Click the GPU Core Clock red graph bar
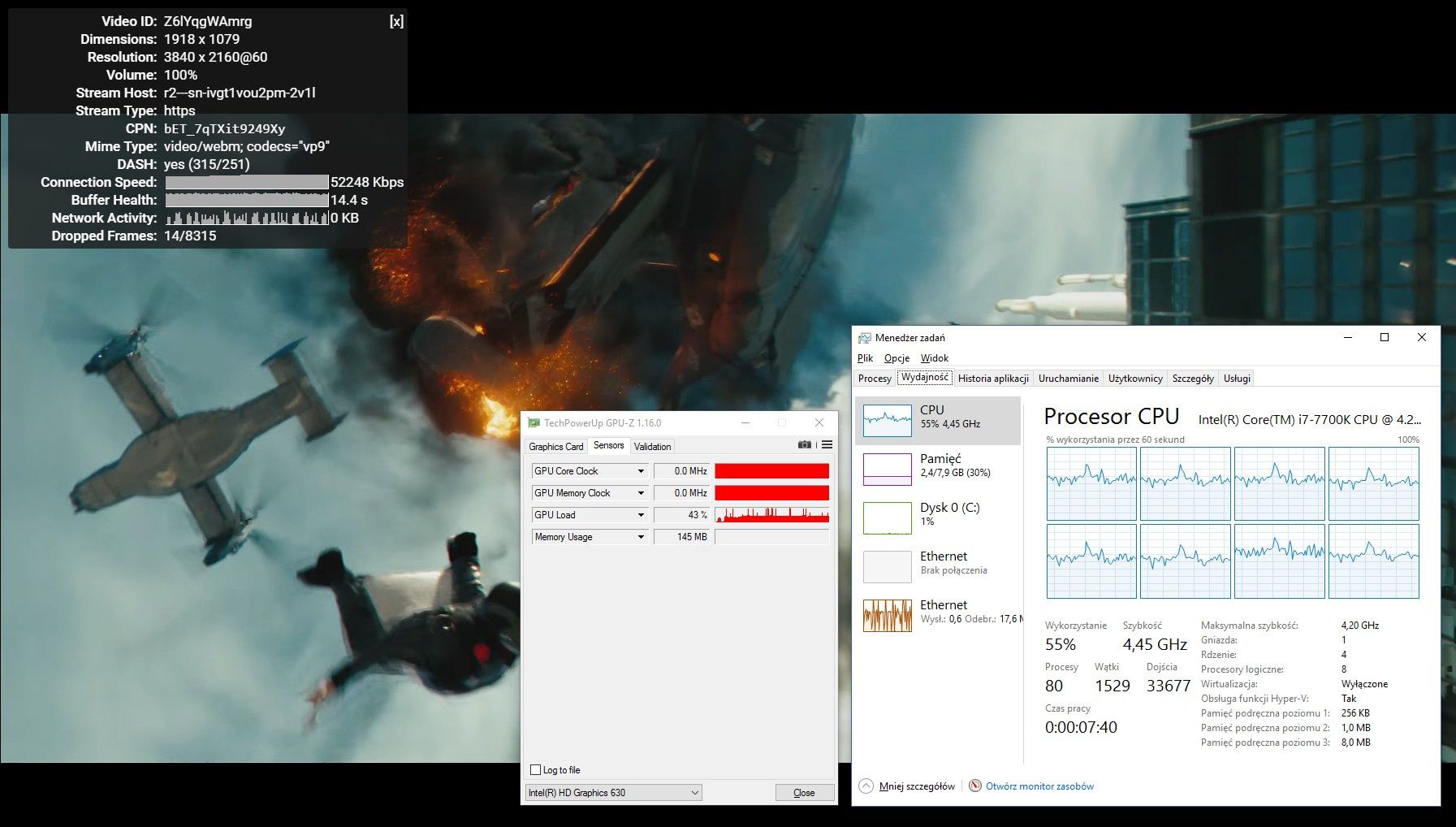Screen dimensions: 1456x827 pyautogui.click(x=772, y=471)
